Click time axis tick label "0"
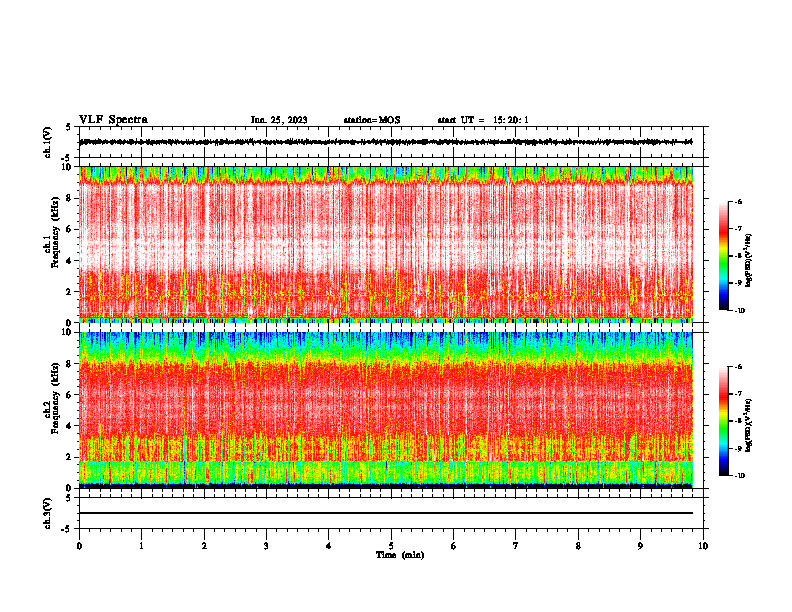This screenshot has height=612, width=792. pyautogui.click(x=79, y=546)
